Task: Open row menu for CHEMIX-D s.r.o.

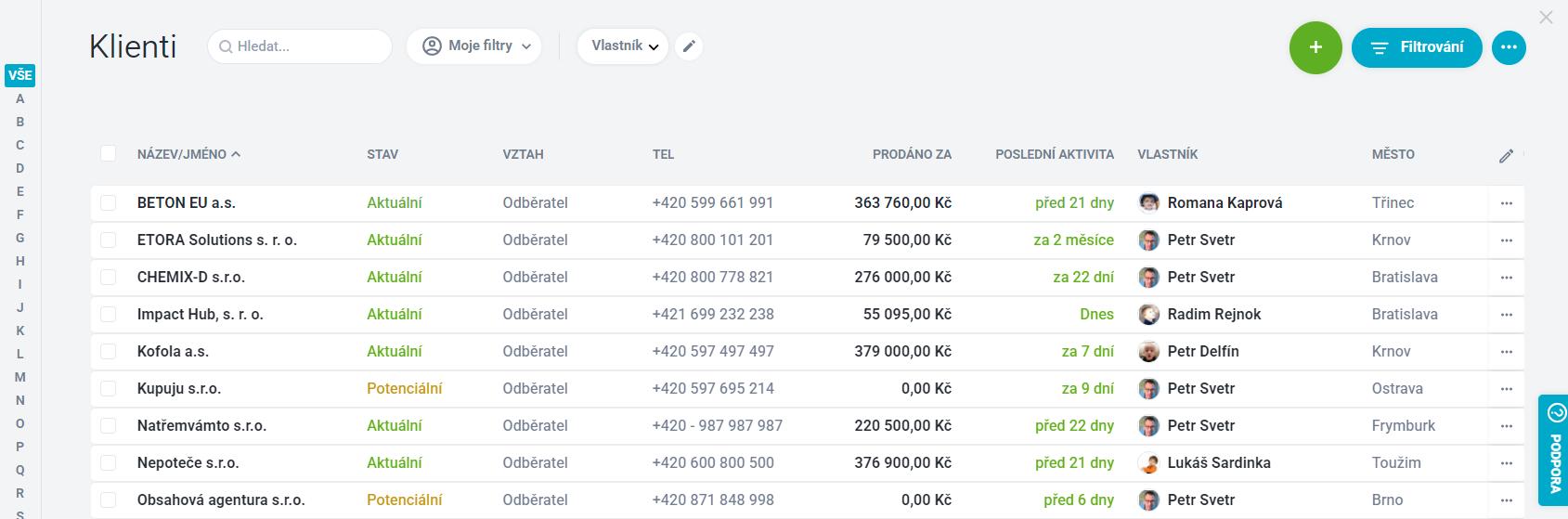Action: click(x=1506, y=277)
